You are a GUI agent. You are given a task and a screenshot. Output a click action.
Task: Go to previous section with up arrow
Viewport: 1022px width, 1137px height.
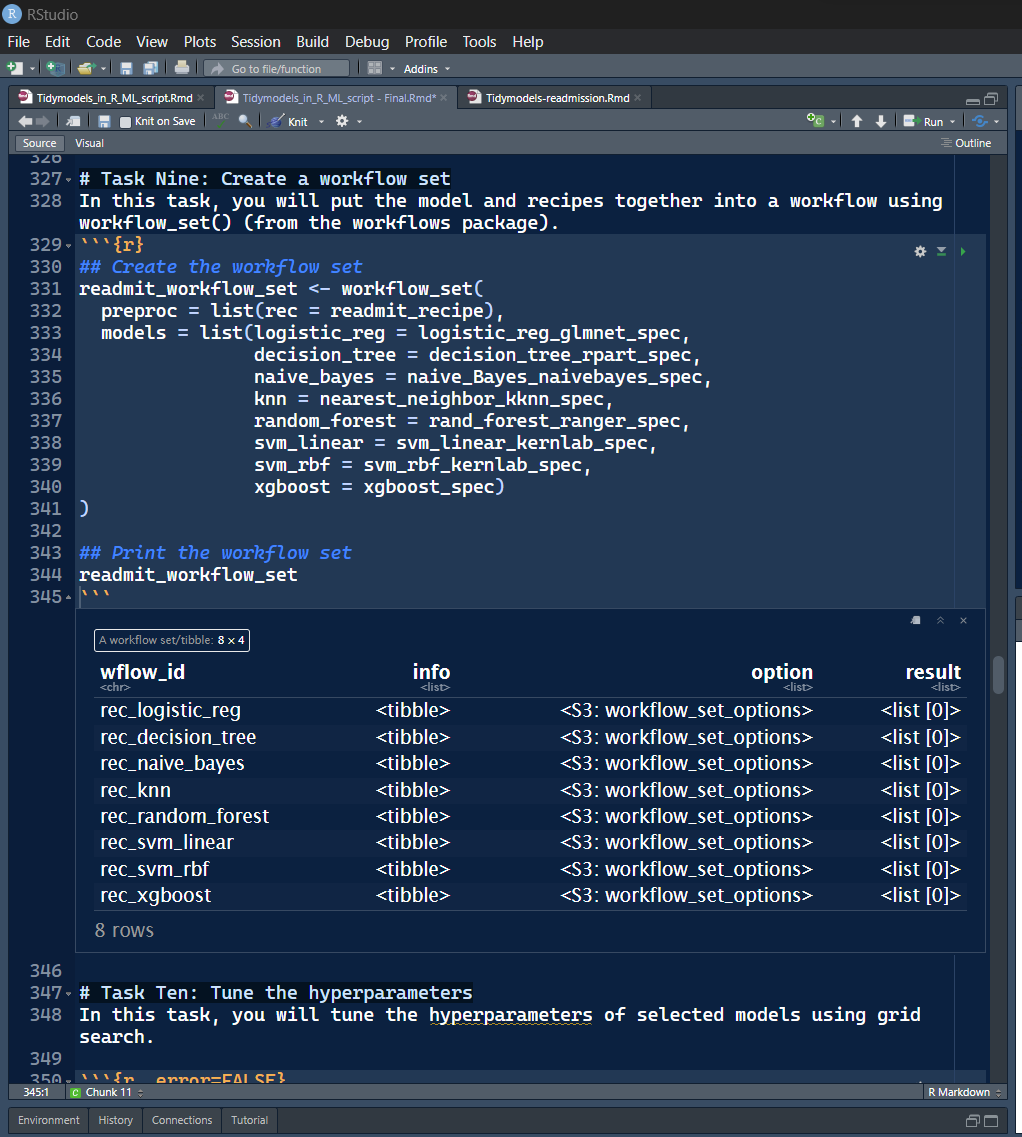pos(857,121)
